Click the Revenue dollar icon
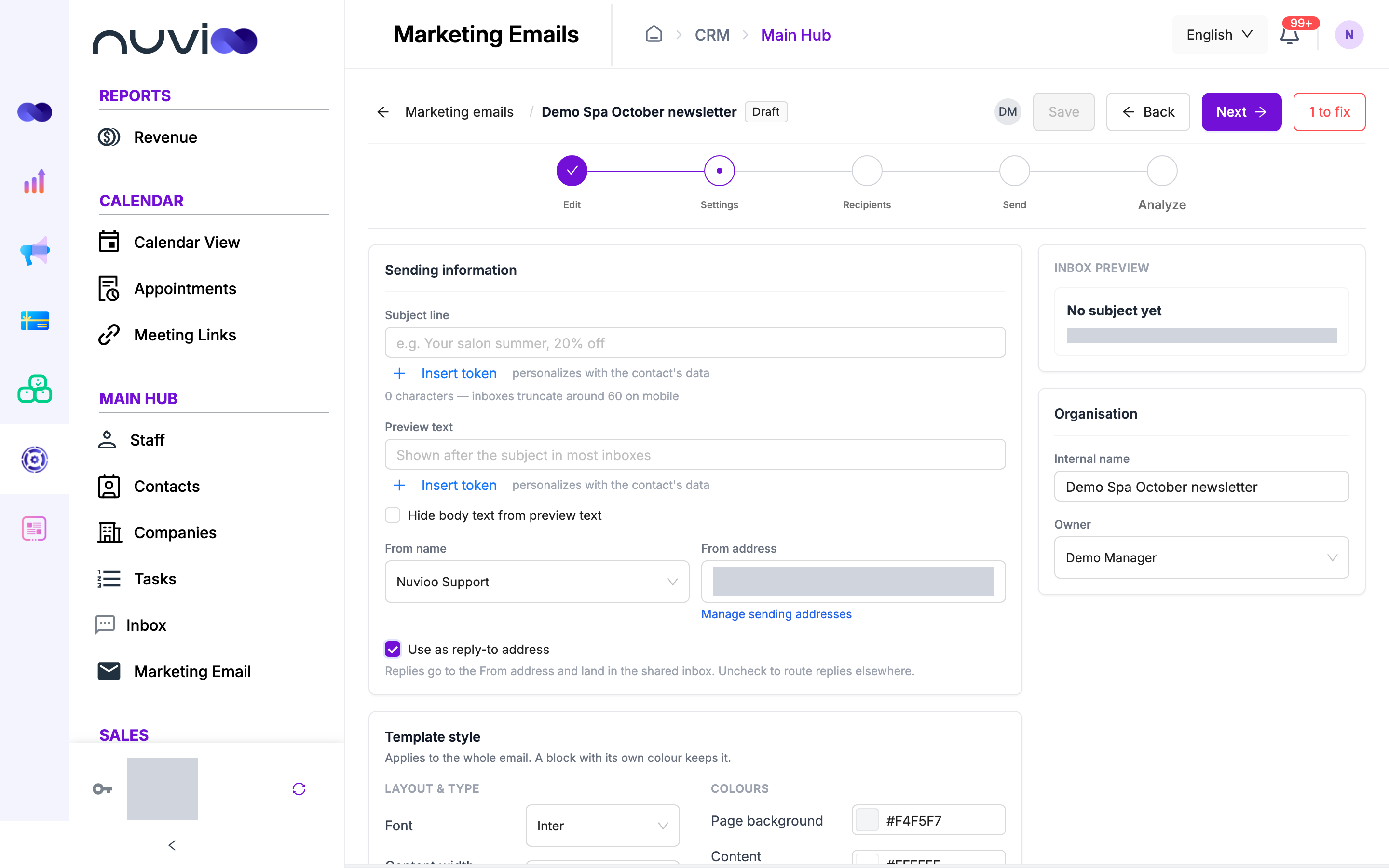This screenshot has height=868, width=1389. point(109,137)
